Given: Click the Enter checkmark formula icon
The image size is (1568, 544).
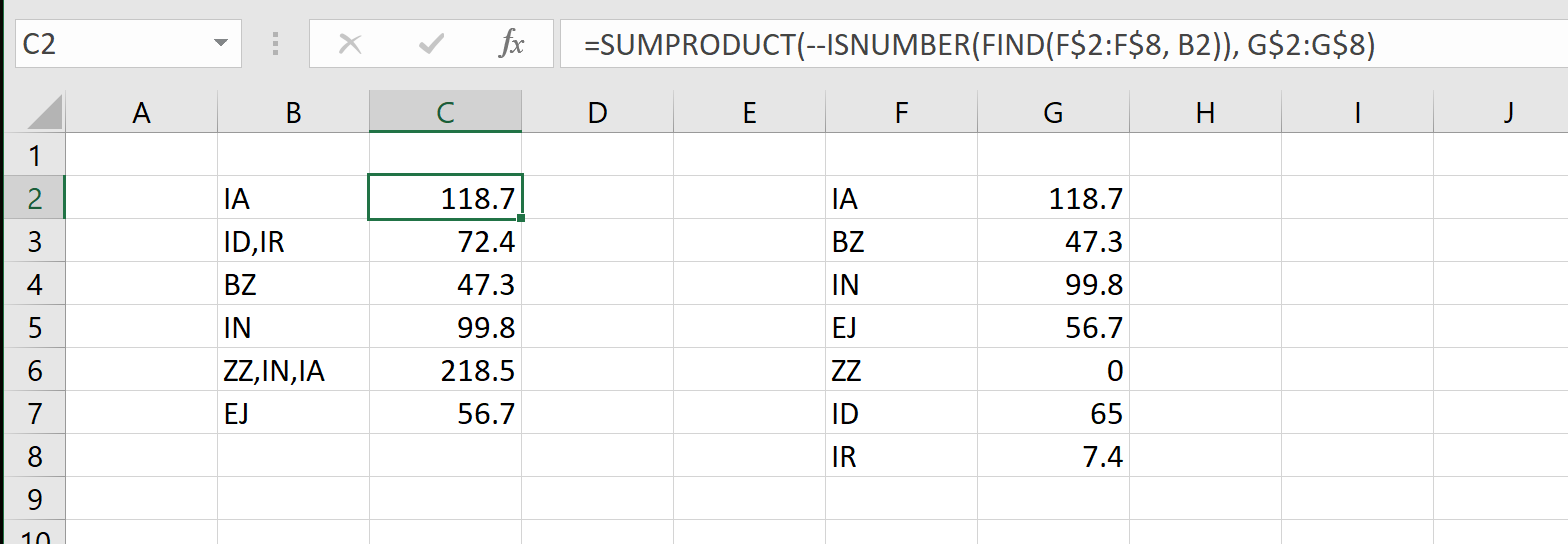Looking at the screenshot, I should (432, 44).
